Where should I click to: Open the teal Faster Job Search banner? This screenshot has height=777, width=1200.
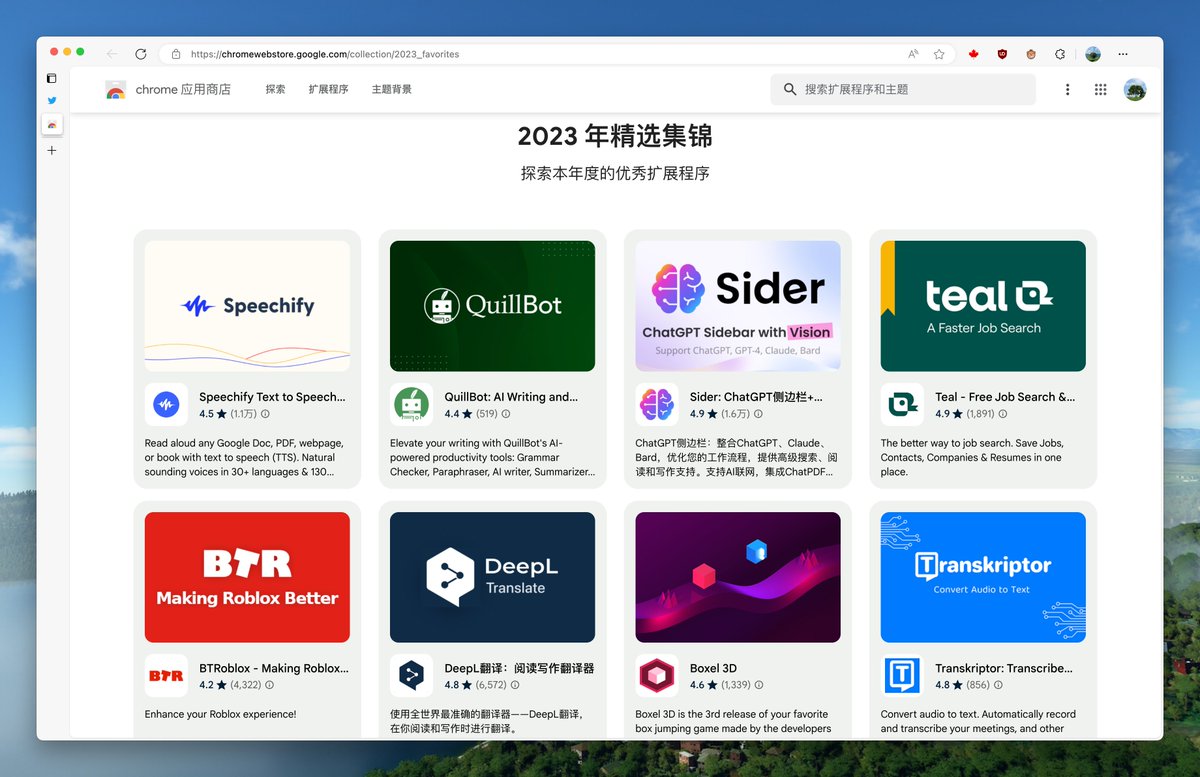[x=983, y=306]
